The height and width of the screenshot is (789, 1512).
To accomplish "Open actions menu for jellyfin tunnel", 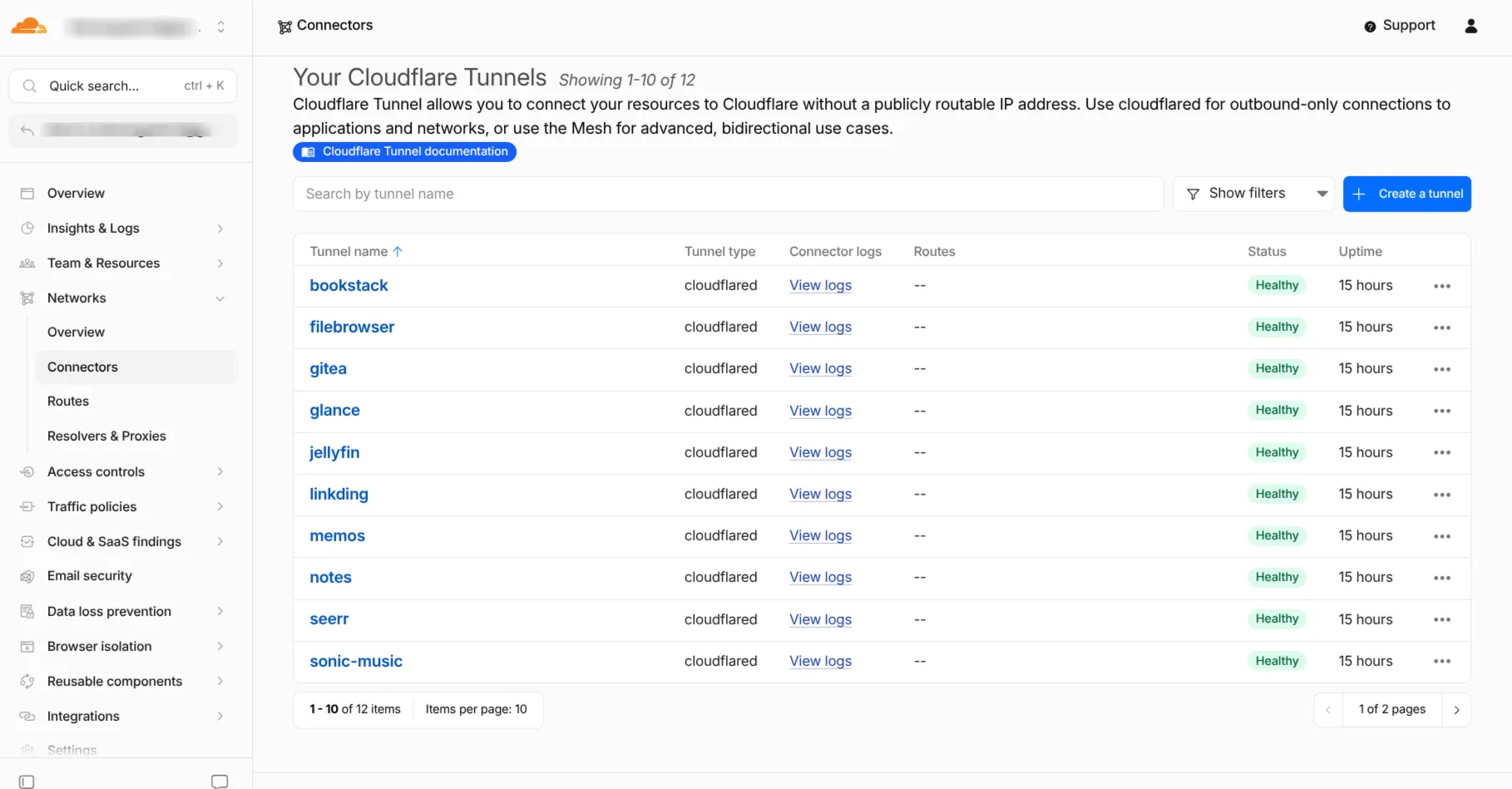I will (1442, 453).
